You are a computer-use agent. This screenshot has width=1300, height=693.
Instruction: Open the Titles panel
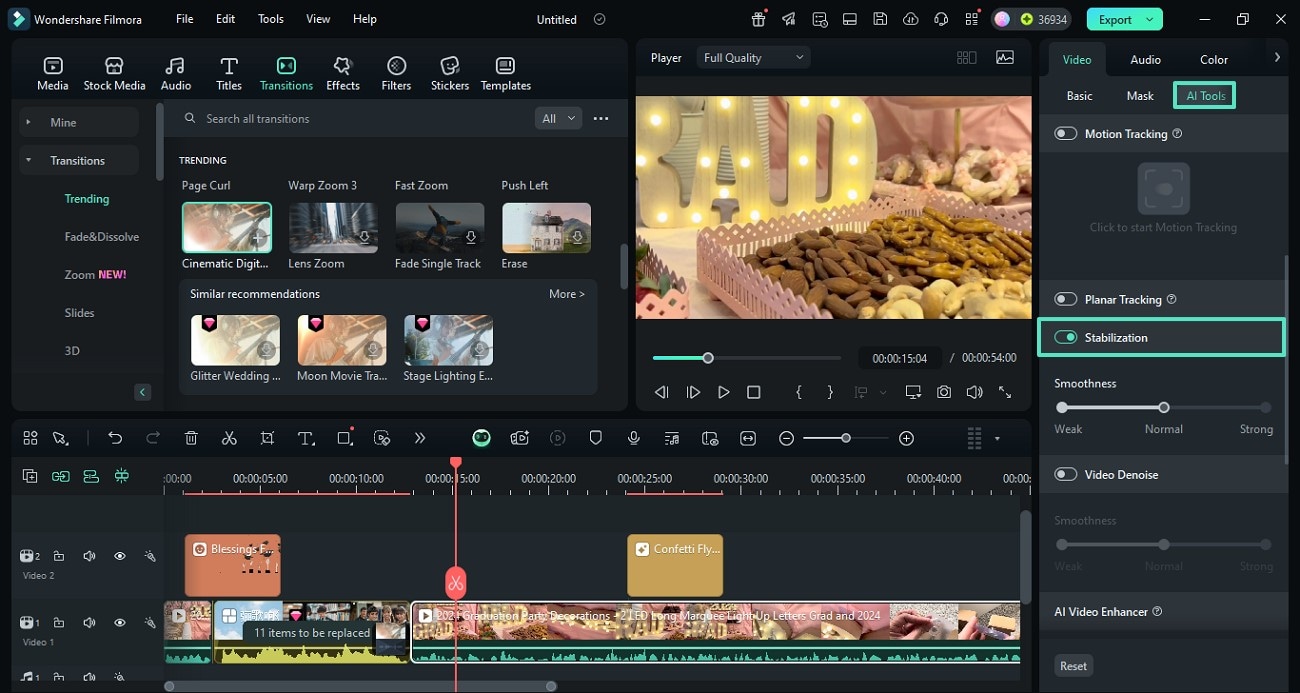coord(229,74)
